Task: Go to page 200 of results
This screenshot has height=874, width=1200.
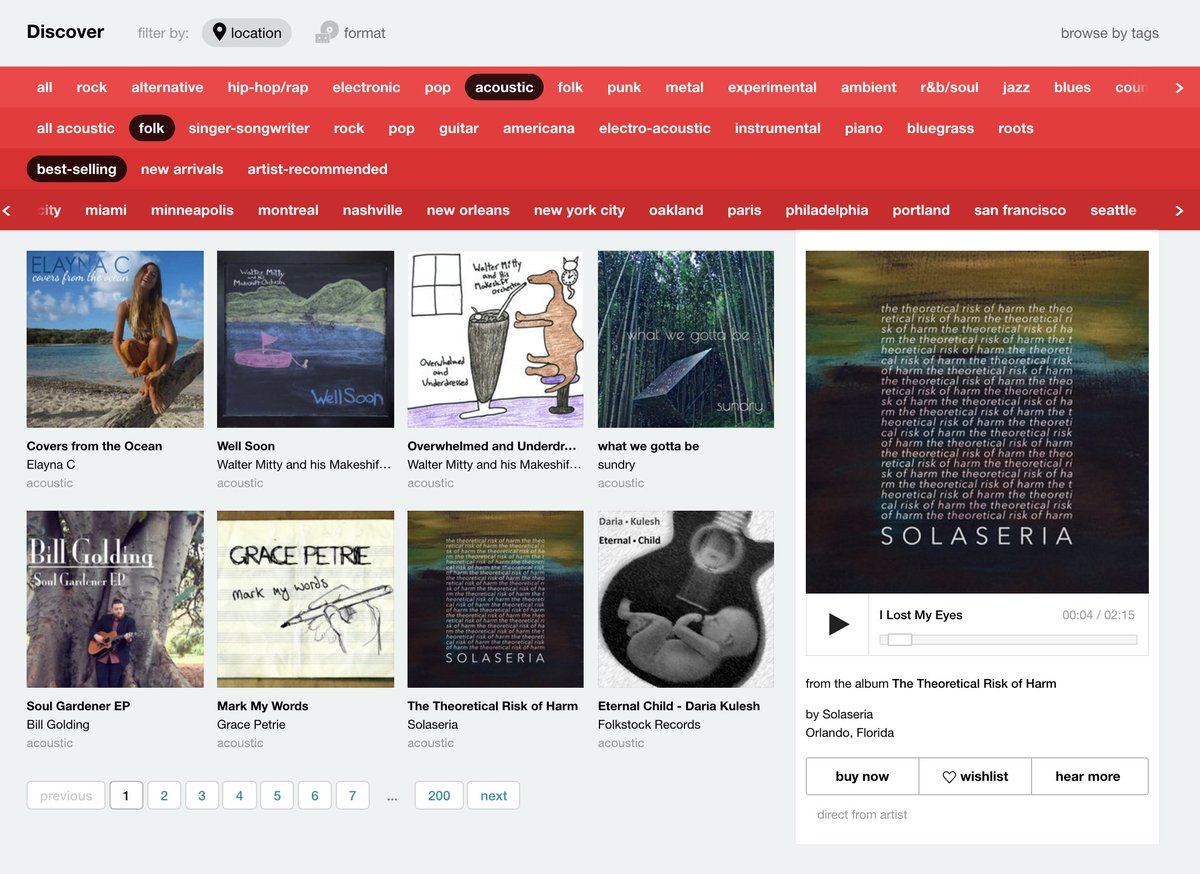Action: coord(439,796)
